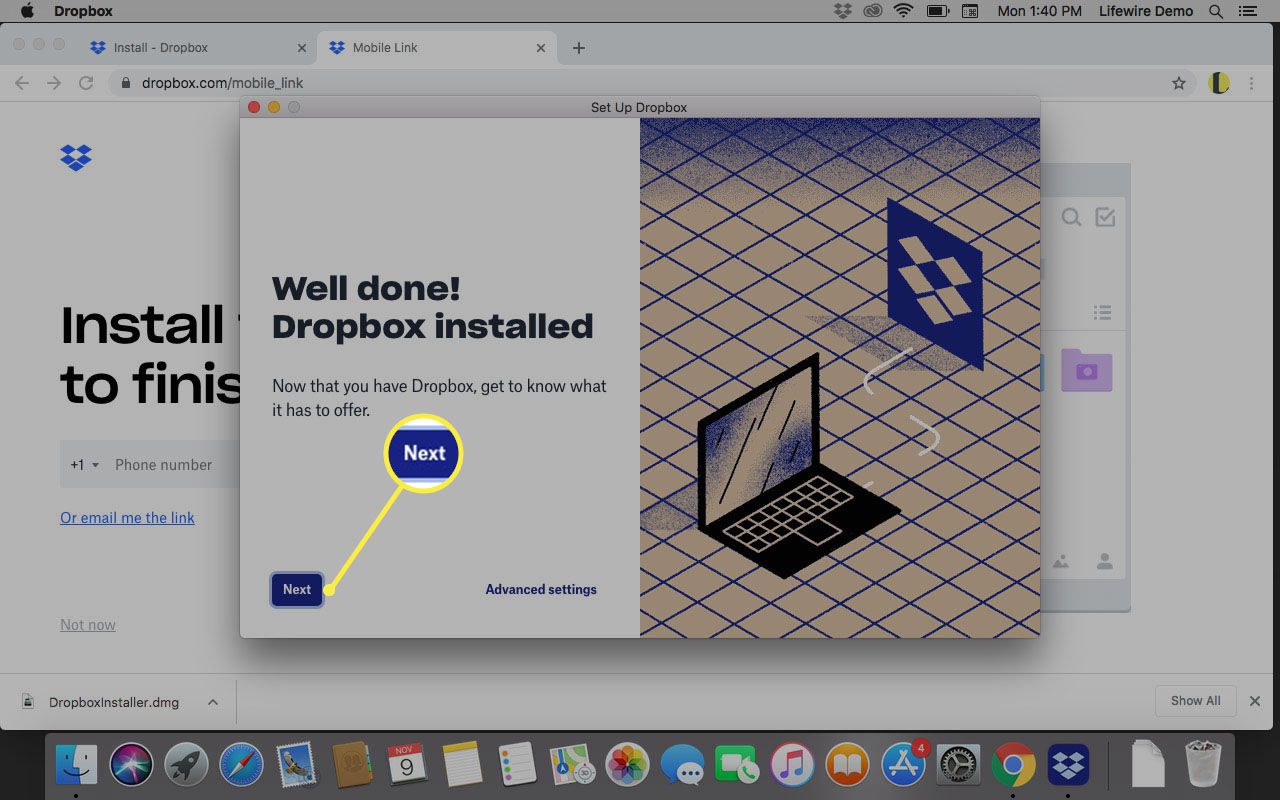Click the clock showing Mon 1:40 PM
Screen dimensions: 1280x800
click(x=1039, y=11)
